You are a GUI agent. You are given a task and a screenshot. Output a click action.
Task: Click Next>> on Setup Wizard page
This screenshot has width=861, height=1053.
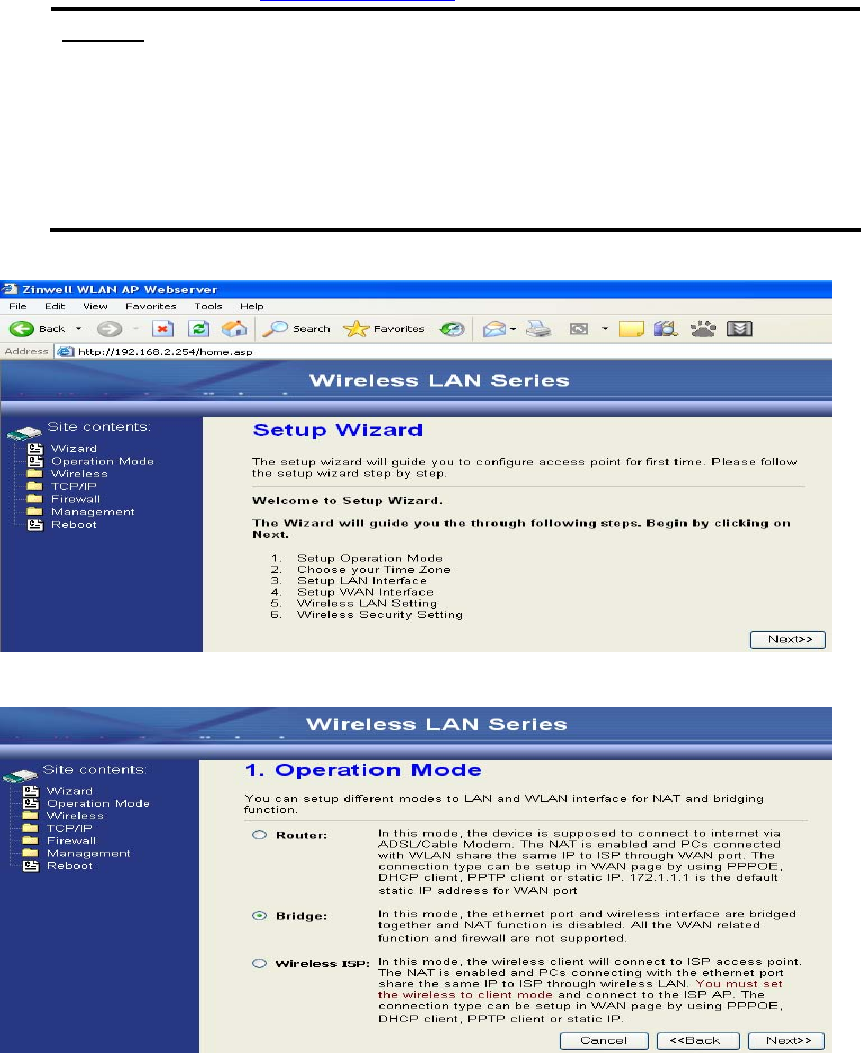(x=788, y=639)
